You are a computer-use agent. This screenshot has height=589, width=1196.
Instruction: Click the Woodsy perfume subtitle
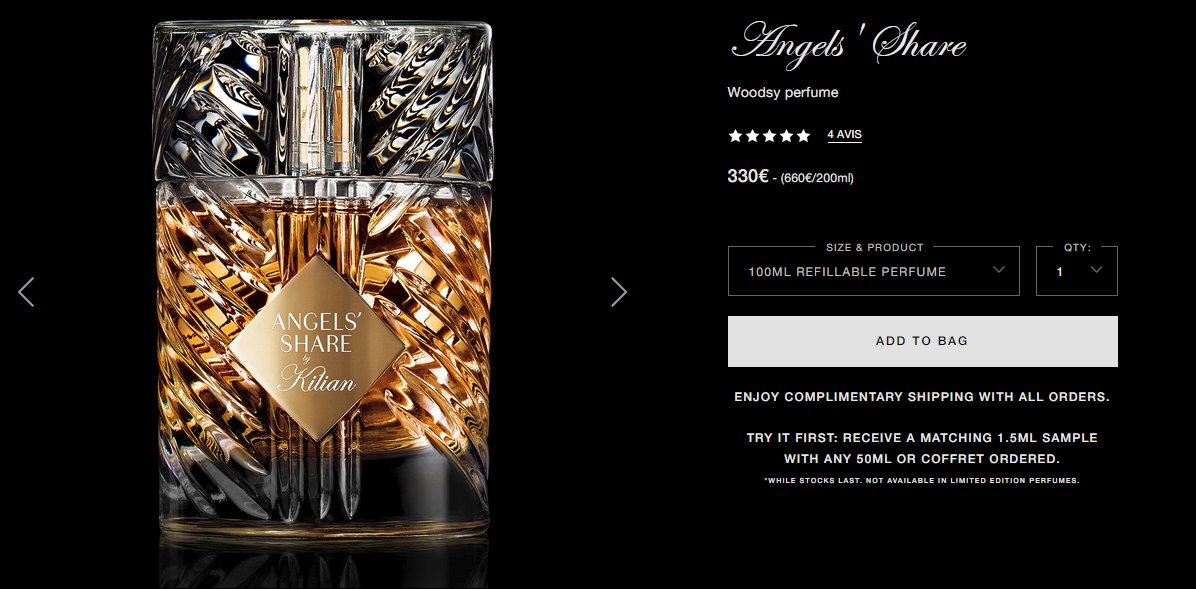783,93
